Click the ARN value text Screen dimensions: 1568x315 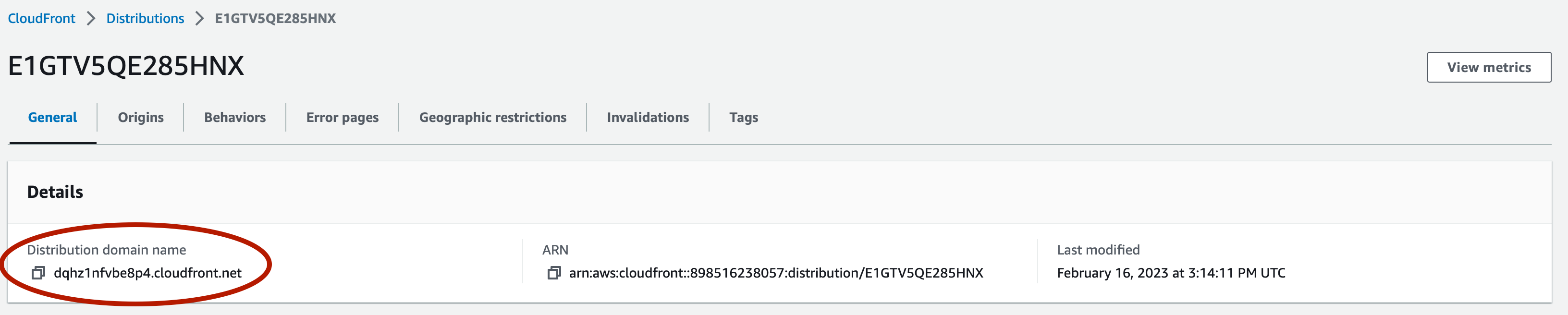776,273
